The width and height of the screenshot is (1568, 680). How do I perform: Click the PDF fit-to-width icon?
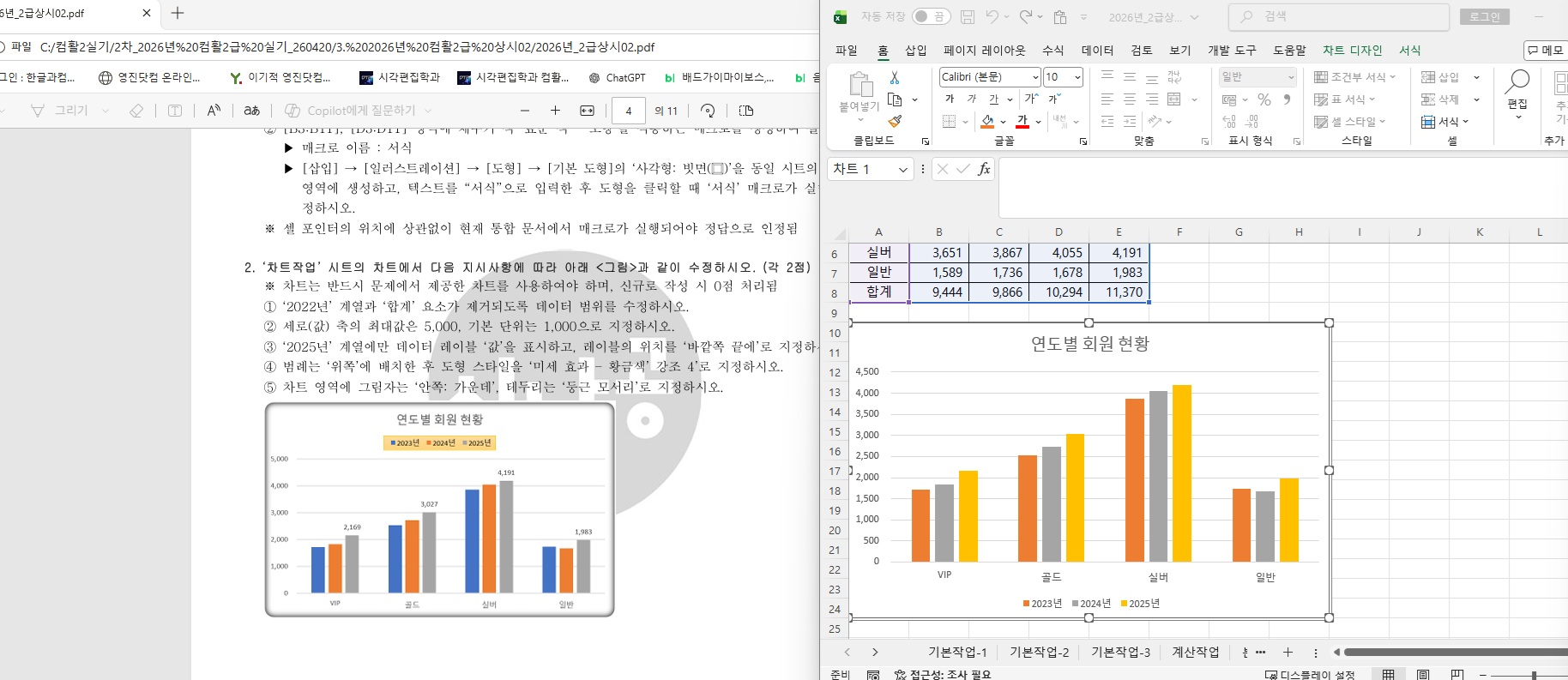click(x=587, y=111)
